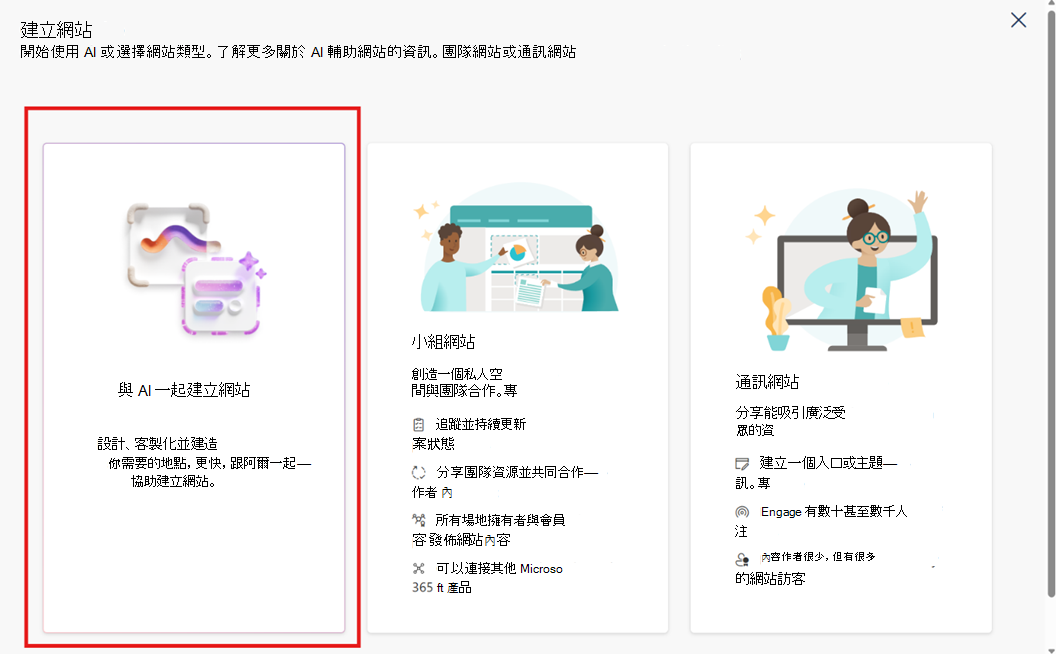Click the text 分享能吸引廣泛受
This screenshot has width=1056, height=654.
pyautogui.click(x=791, y=413)
